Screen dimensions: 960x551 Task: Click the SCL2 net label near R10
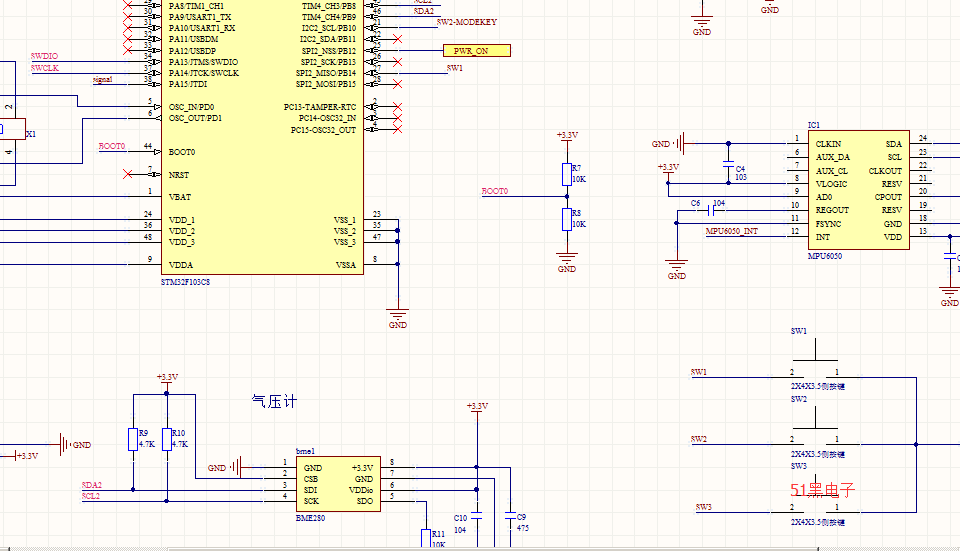[x=91, y=497]
